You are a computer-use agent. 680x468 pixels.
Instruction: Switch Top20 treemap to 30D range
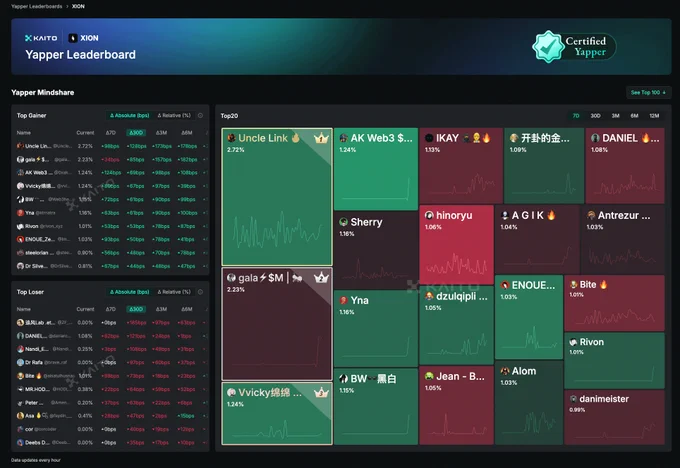point(595,116)
